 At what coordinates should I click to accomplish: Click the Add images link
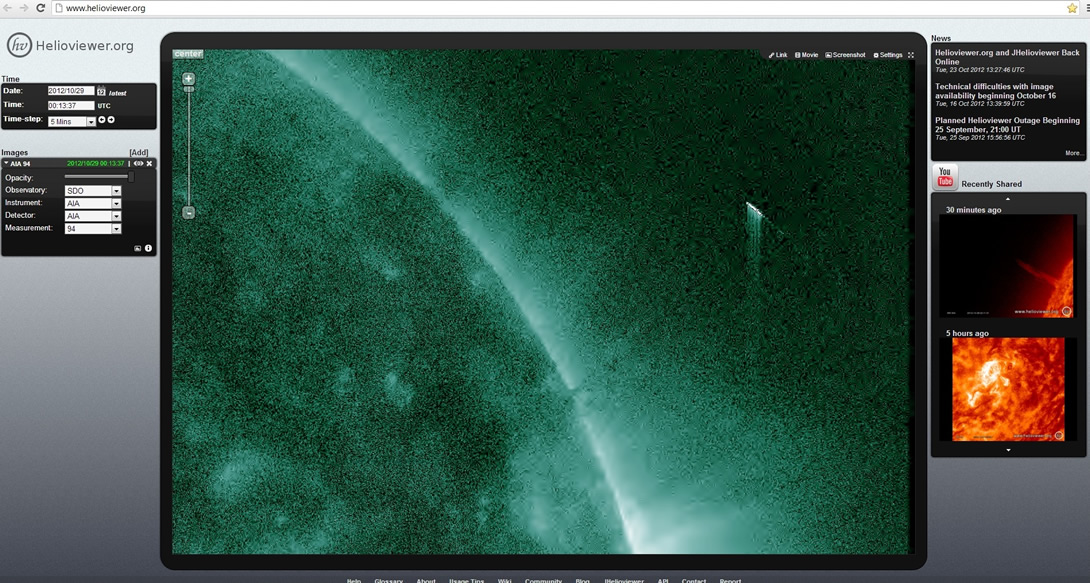[x=138, y=153]
